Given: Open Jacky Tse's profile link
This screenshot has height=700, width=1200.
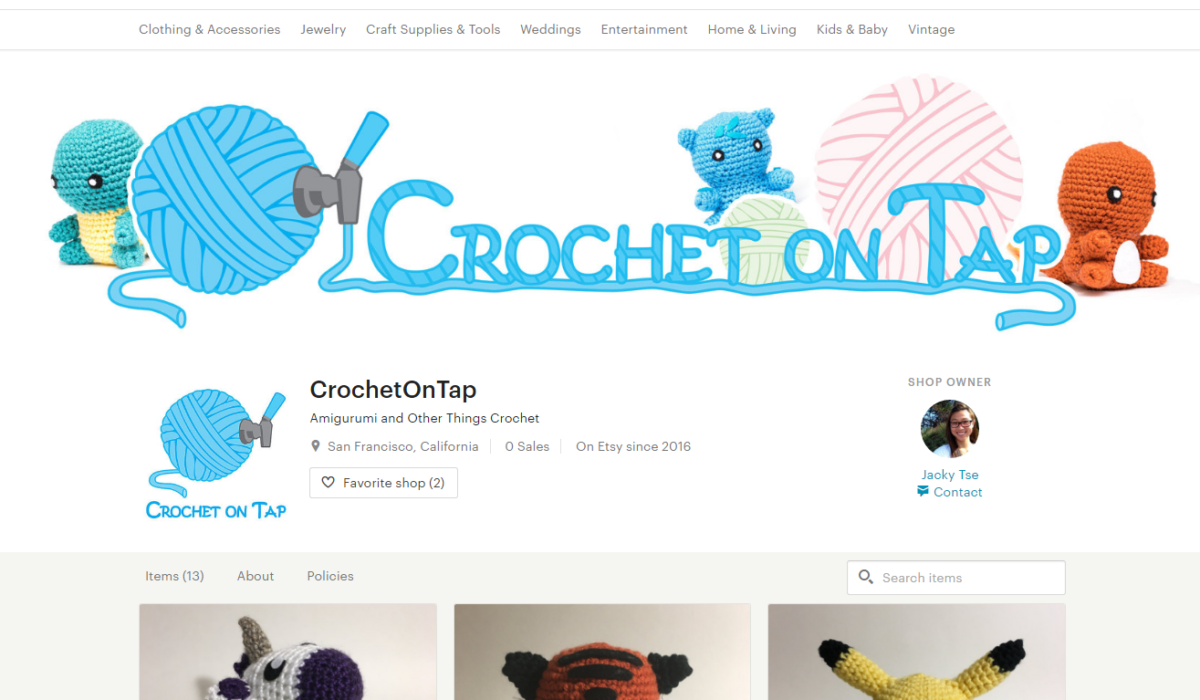Looking at the screenshot, I should click(950, 475).
